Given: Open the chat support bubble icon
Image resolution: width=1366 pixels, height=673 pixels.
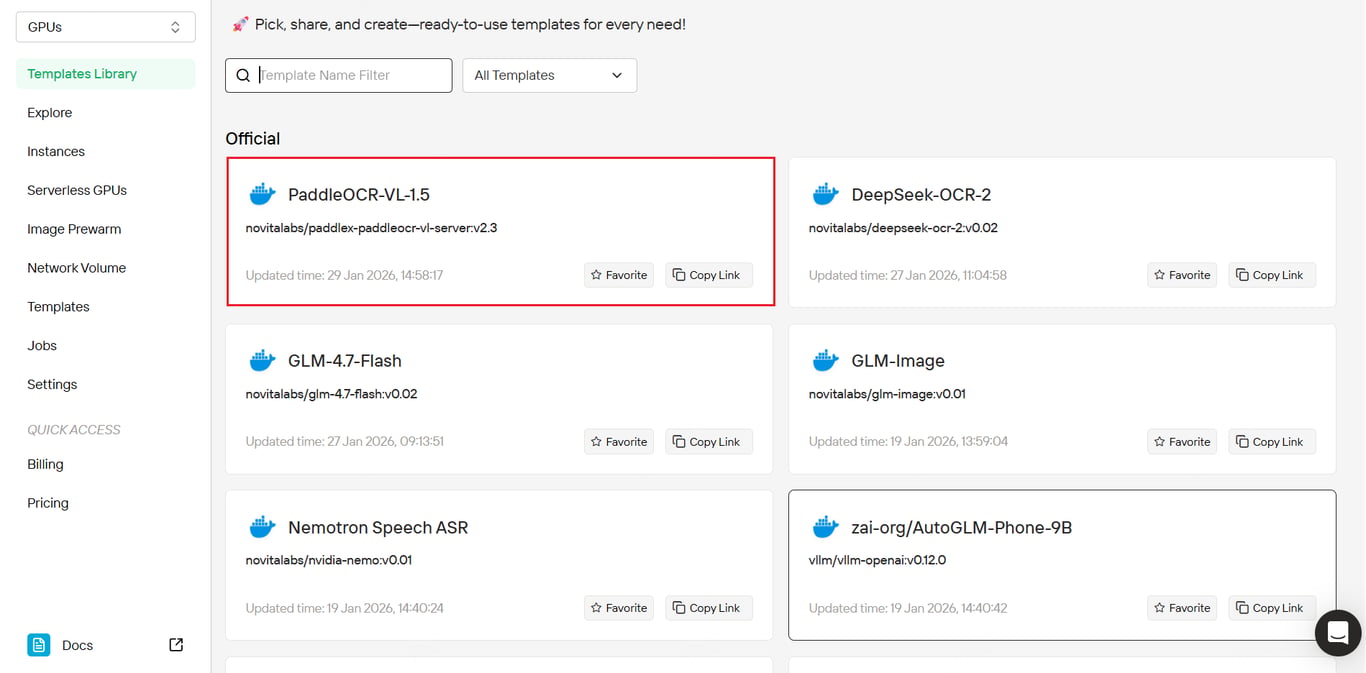Looking at the screenshot, I should (1338, 633).
